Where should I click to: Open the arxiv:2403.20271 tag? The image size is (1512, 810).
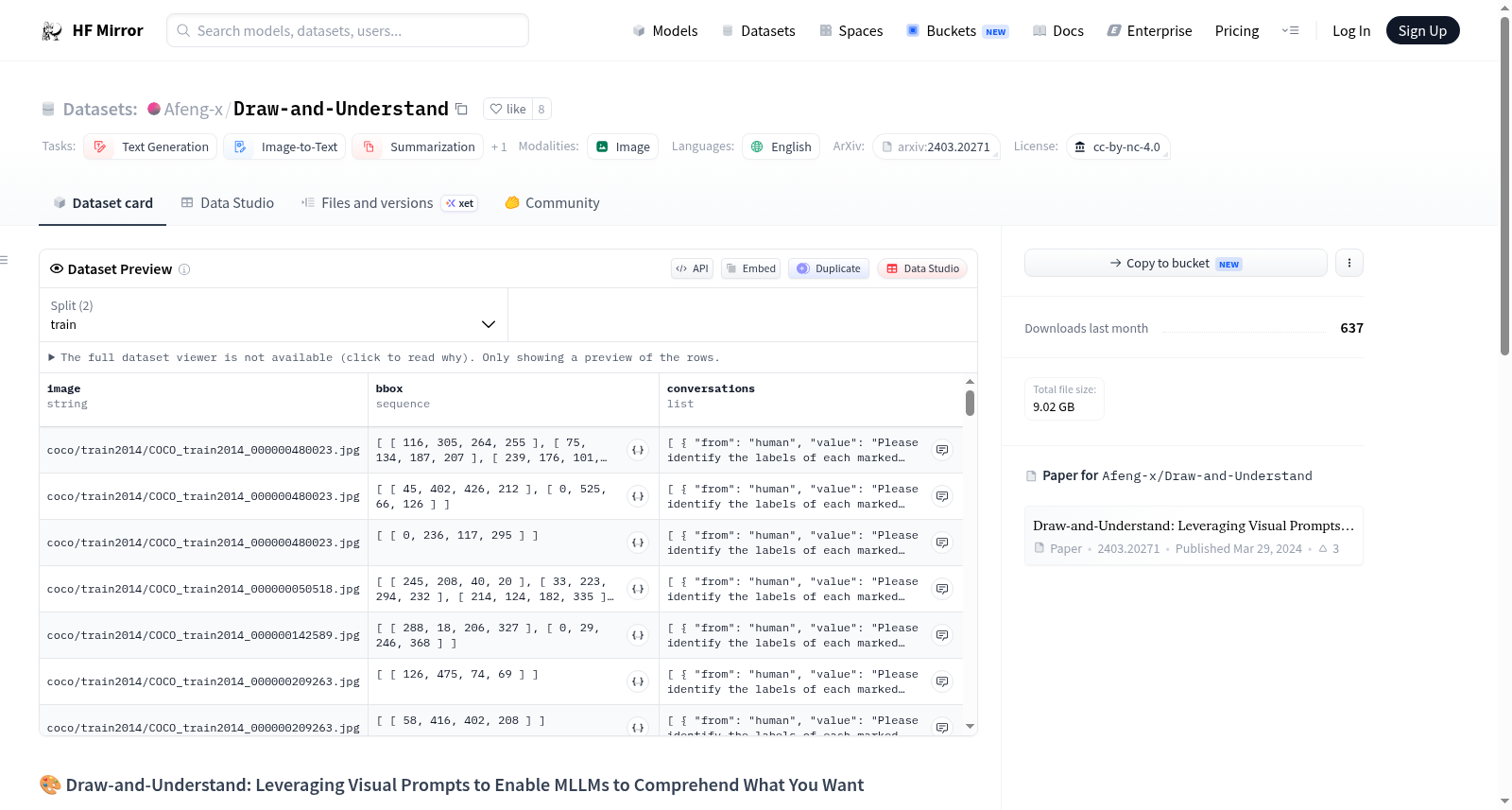point(936,146)
